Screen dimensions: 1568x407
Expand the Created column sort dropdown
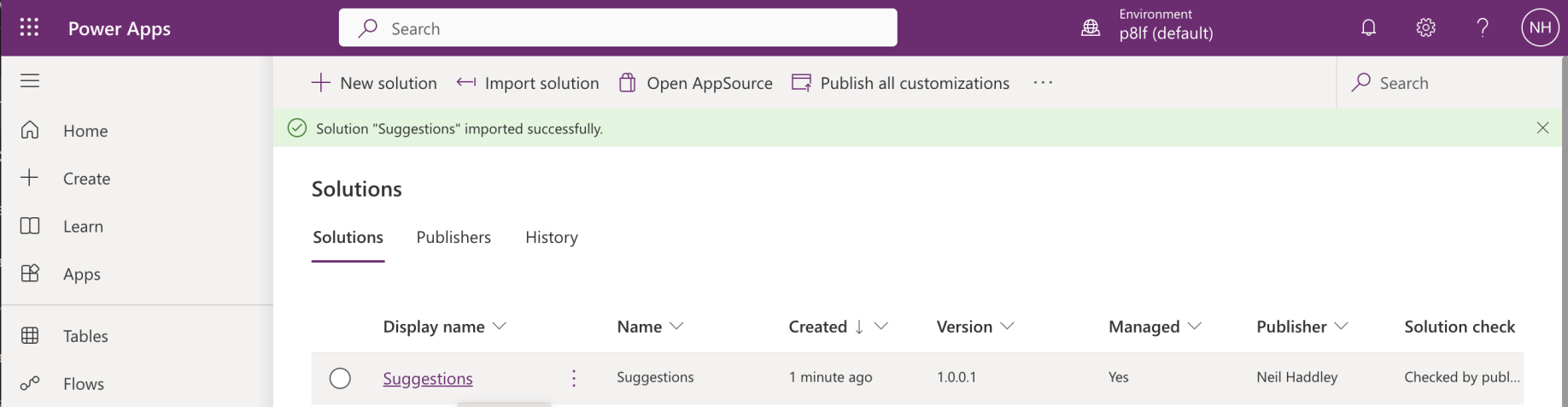(881, 327)
